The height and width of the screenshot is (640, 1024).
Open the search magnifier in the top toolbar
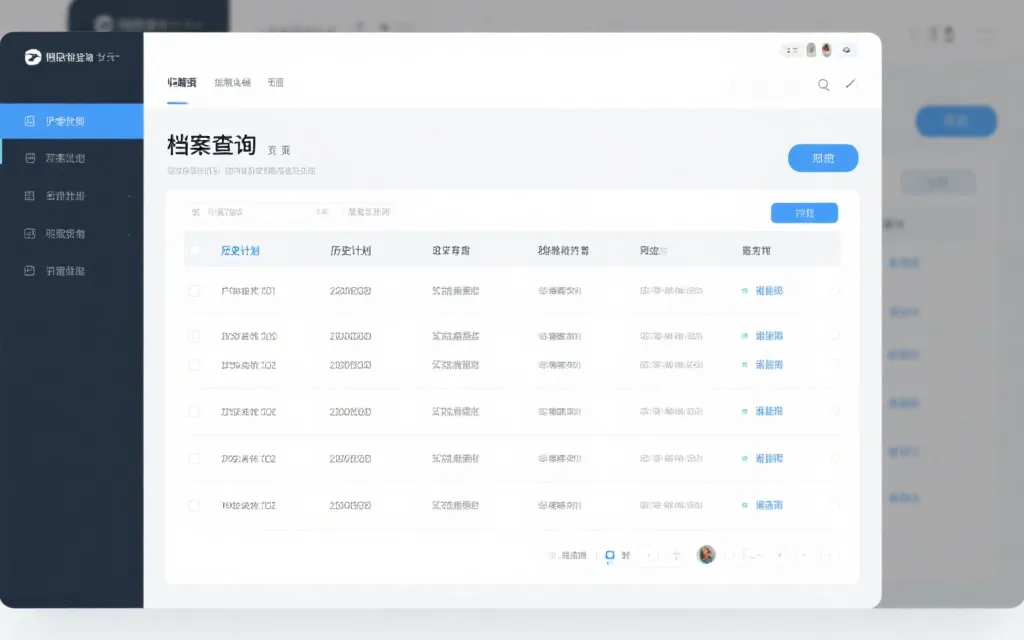(823, 85)
